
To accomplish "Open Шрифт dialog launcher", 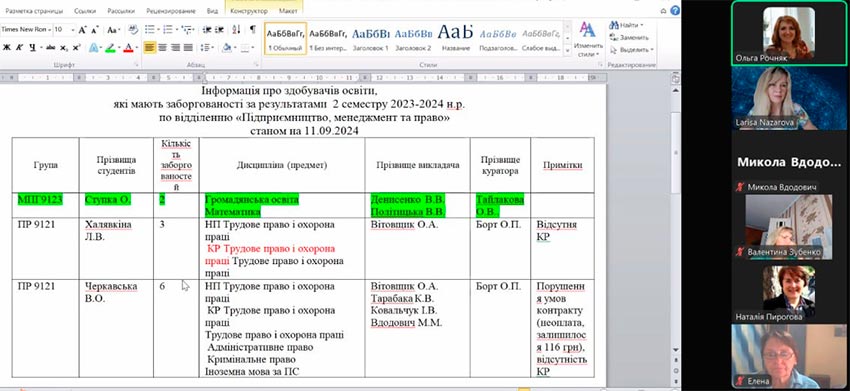I will pos(136,65).
